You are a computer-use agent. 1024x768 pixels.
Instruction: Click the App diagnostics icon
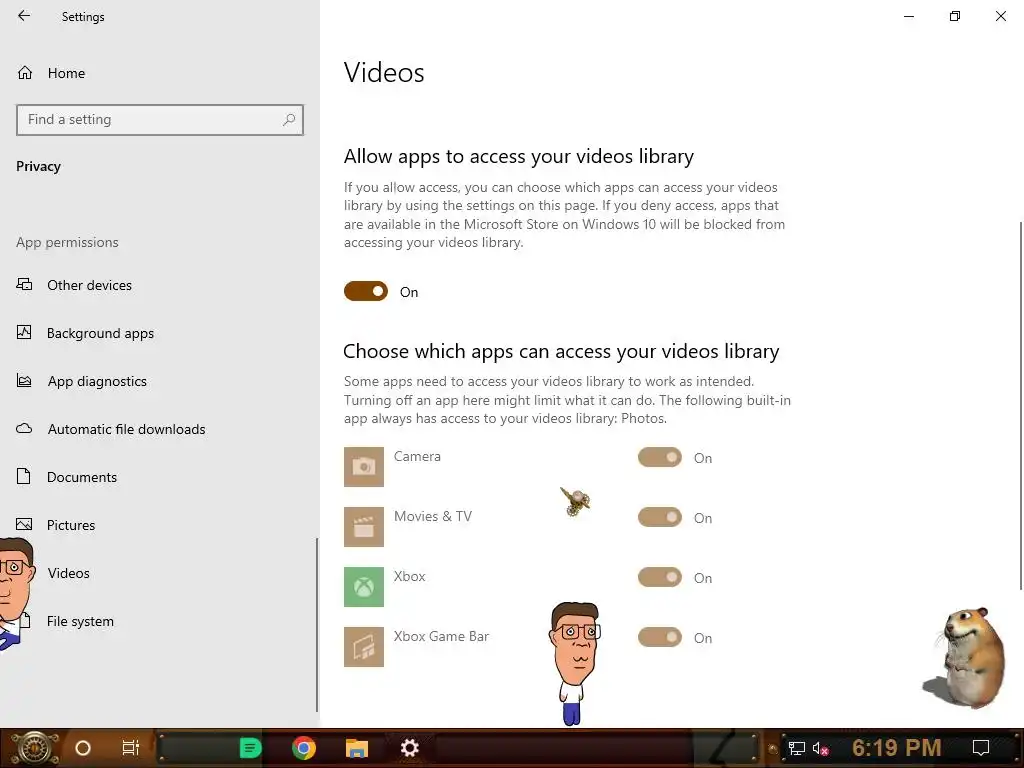tap(24, 381)
